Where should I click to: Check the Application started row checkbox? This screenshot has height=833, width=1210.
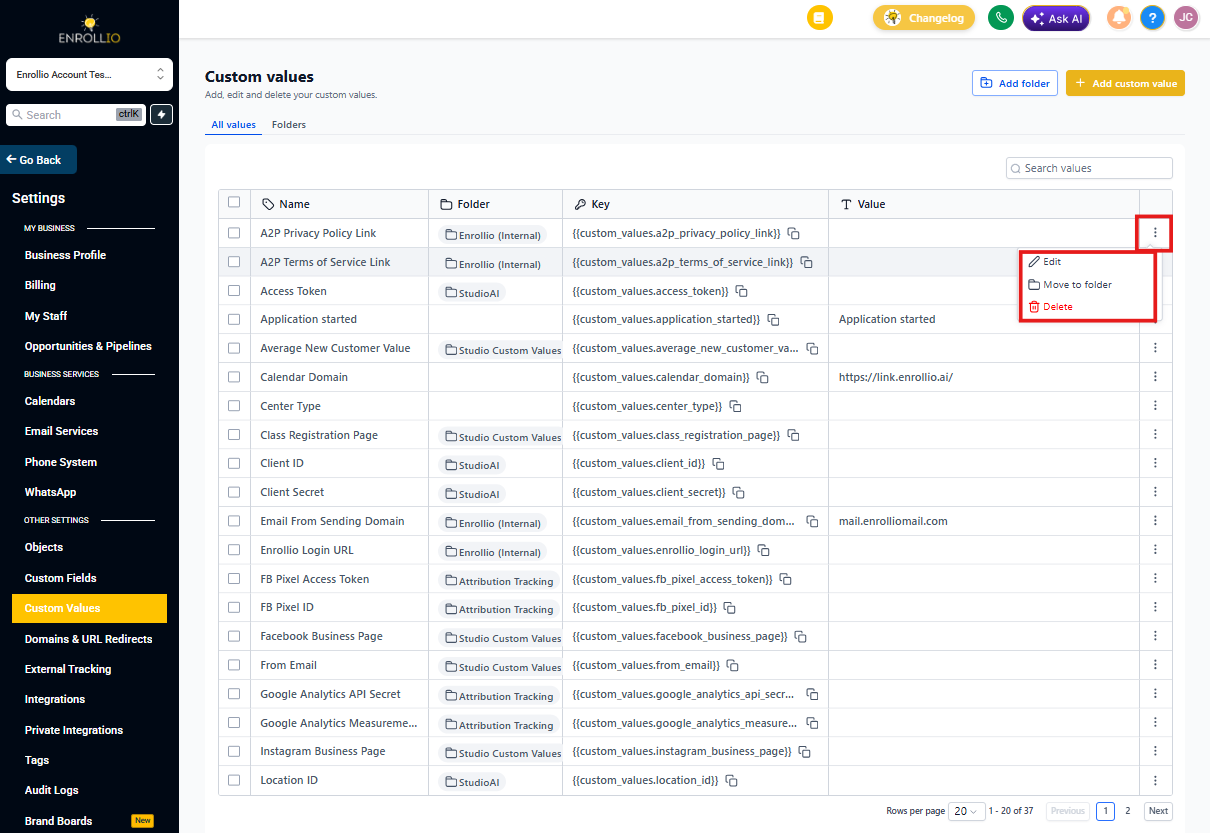click(234, 320)
